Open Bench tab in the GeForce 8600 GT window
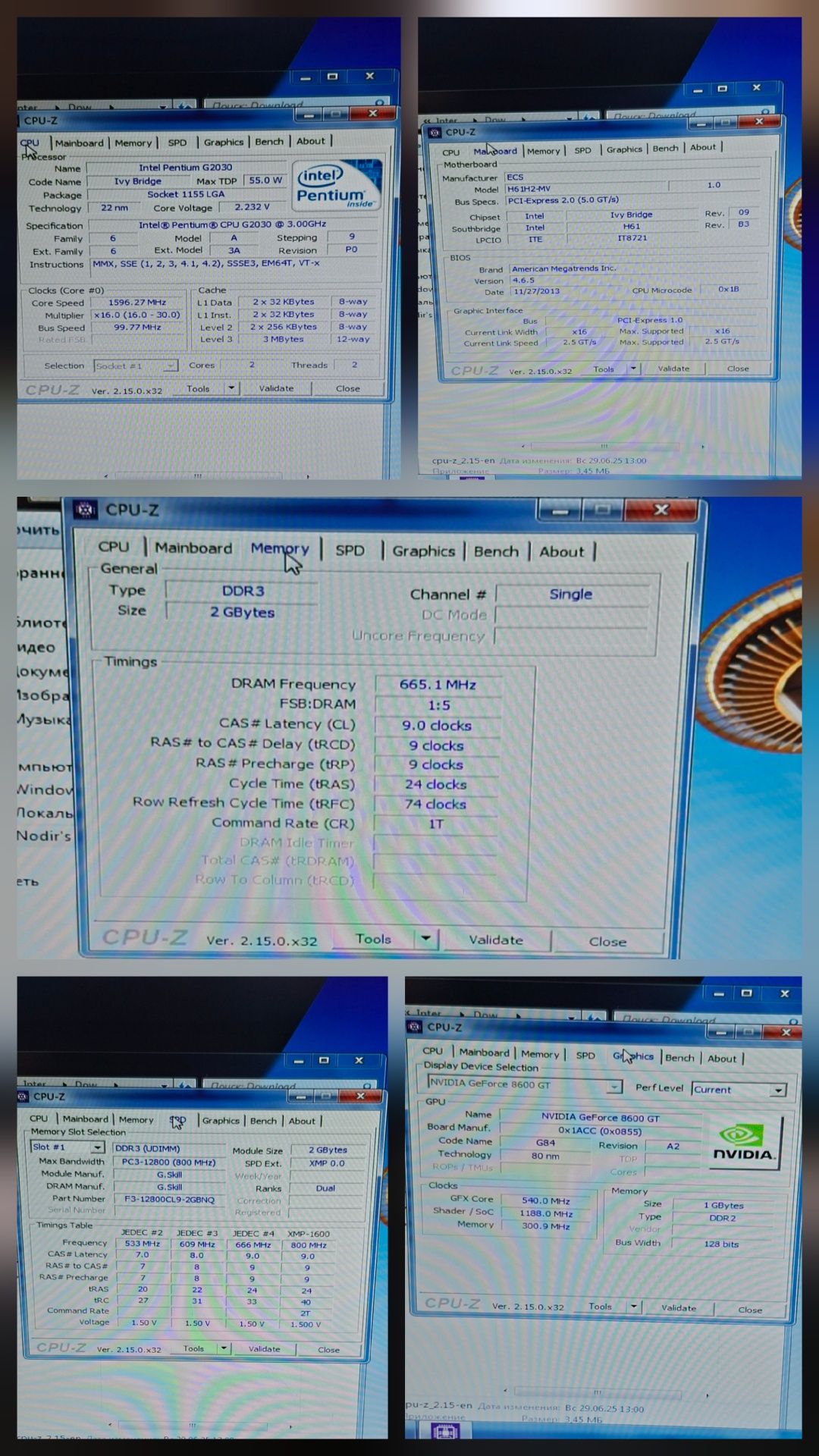 pyautogui.click(x=679, y=1058)
